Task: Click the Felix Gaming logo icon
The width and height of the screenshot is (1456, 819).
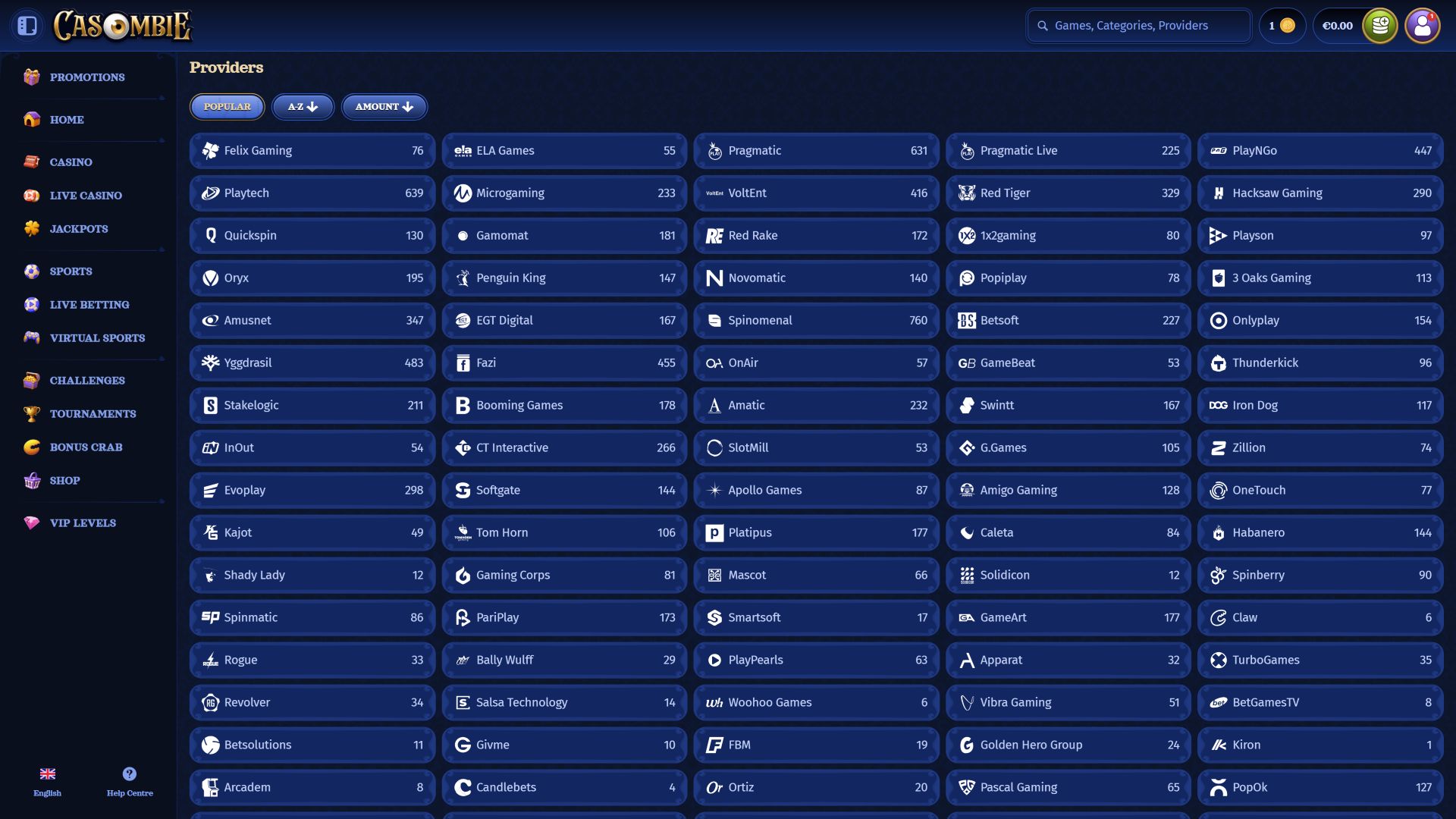Action: point(210,151)
